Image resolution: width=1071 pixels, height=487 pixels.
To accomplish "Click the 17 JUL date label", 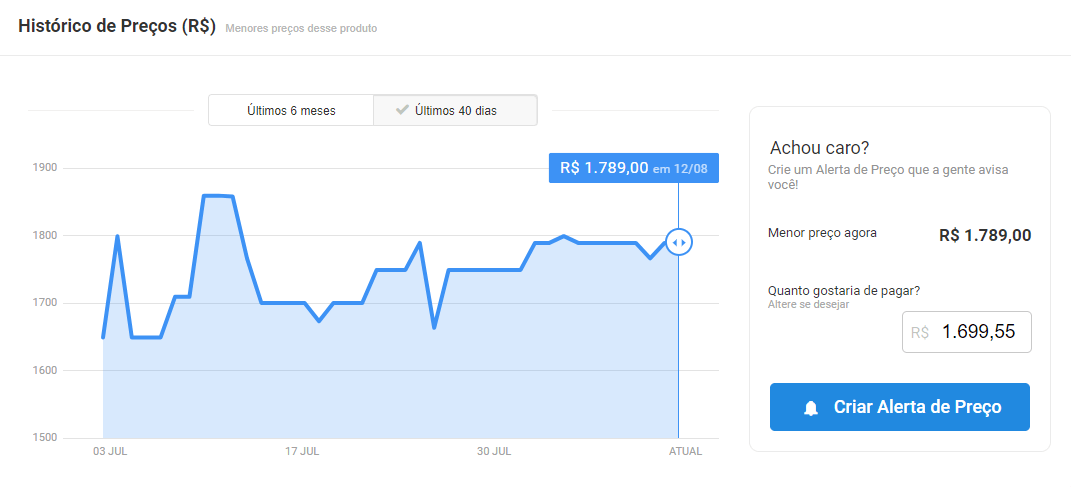I will pos(302,452).
